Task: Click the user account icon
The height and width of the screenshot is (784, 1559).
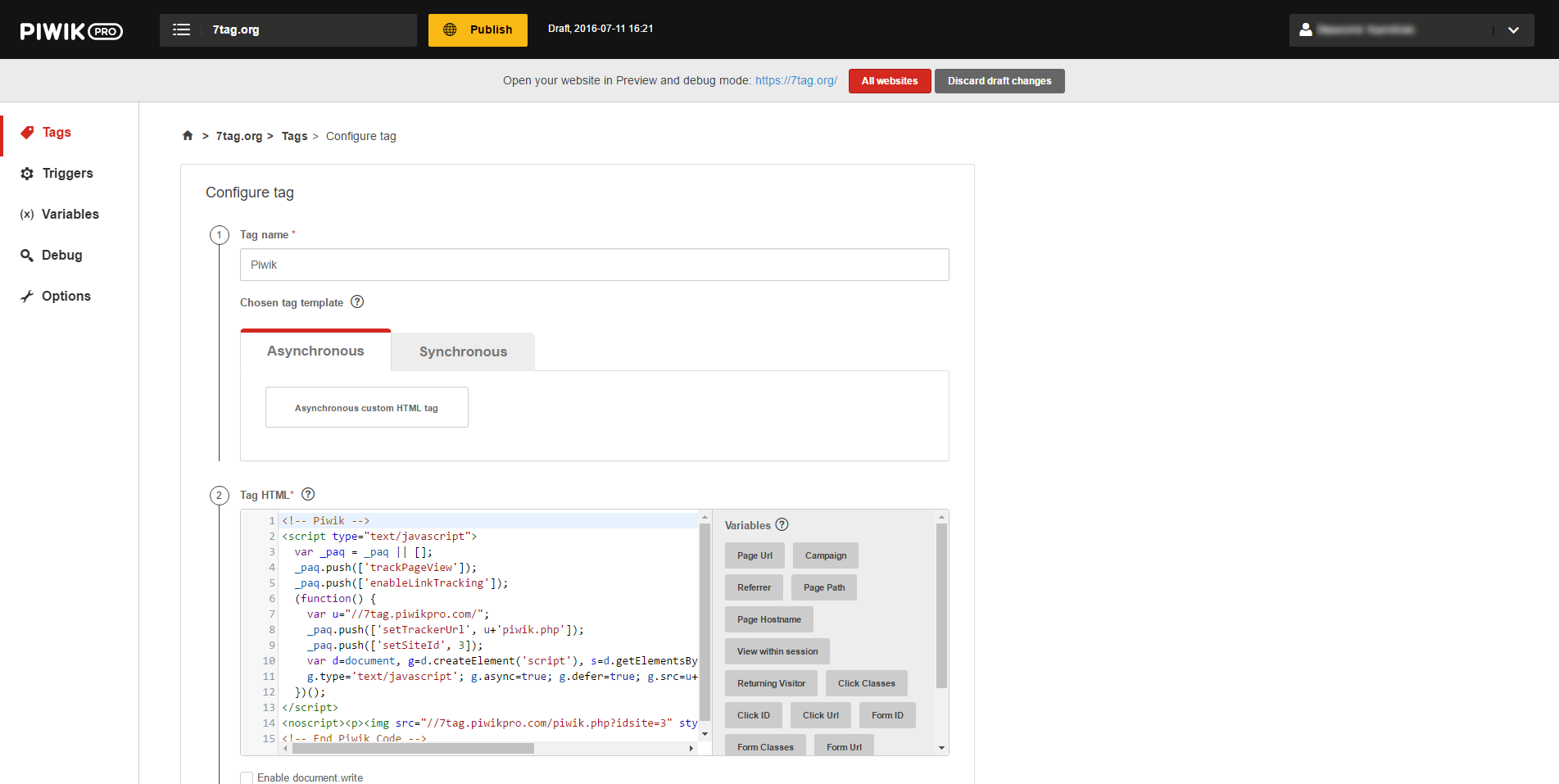Action: [x=1306, y=29]
